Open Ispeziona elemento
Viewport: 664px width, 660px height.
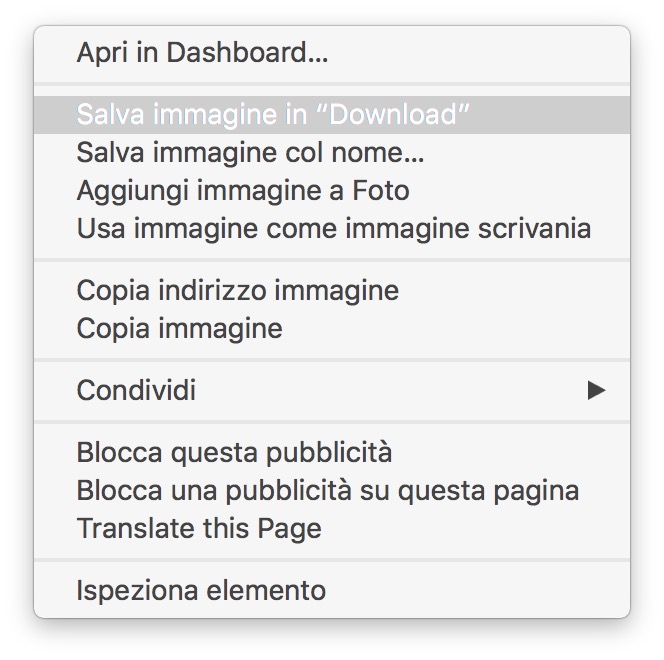pos(201,590)
